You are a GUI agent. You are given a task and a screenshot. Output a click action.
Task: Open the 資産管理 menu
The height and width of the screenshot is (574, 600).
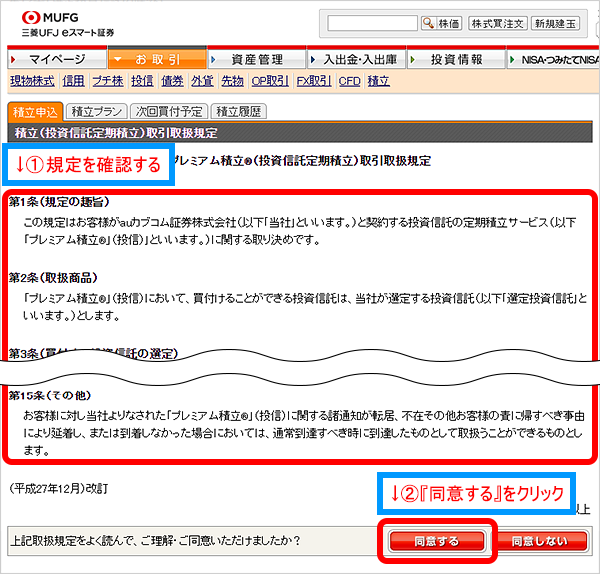(257, 59)
